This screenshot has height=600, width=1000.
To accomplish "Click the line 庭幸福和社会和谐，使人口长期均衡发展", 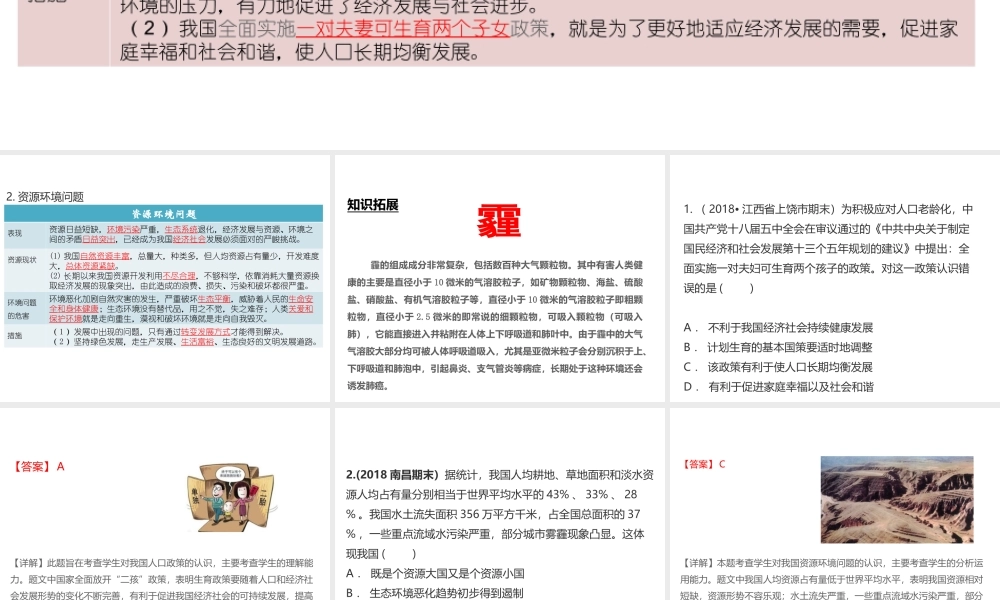I will coord(300,52).
